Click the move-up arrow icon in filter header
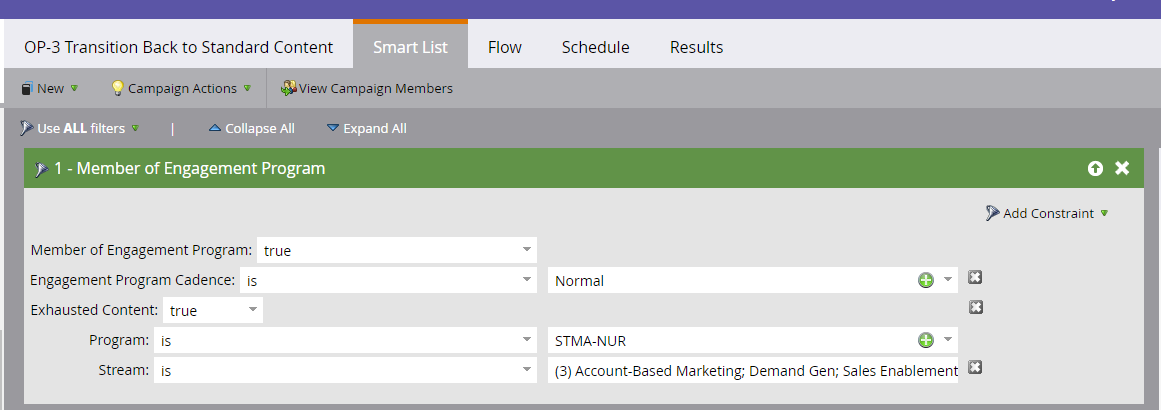Viewport: 1161px width, 410px height. [1095, 169]
